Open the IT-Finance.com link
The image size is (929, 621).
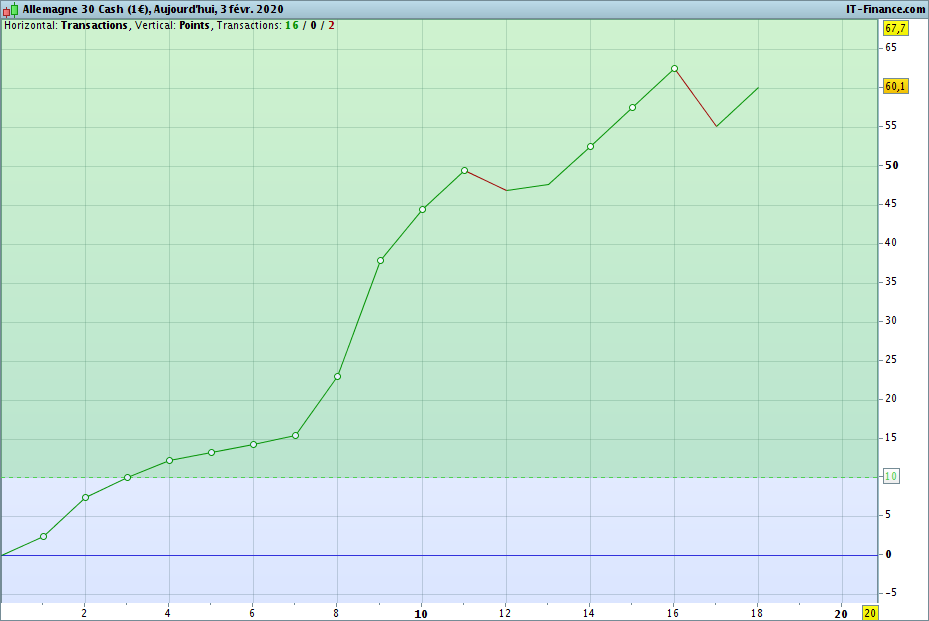pyautogui.click(x=885, y=9)
